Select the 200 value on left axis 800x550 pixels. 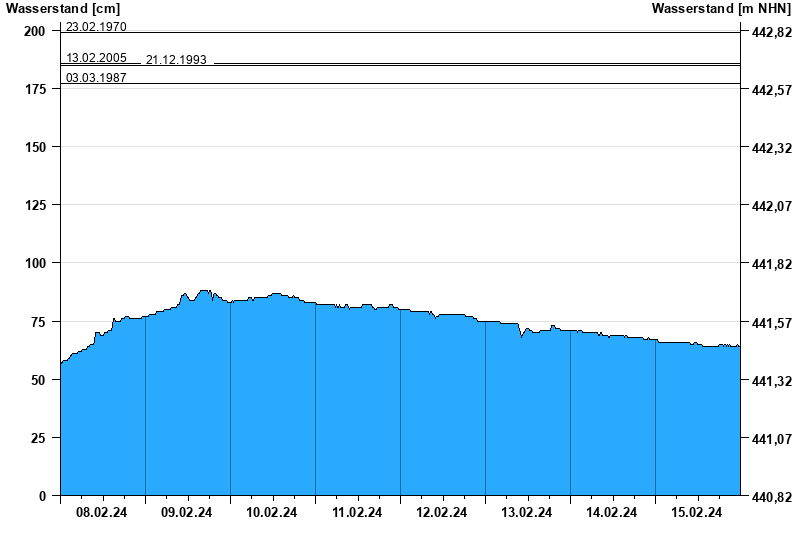coord(35,32)
